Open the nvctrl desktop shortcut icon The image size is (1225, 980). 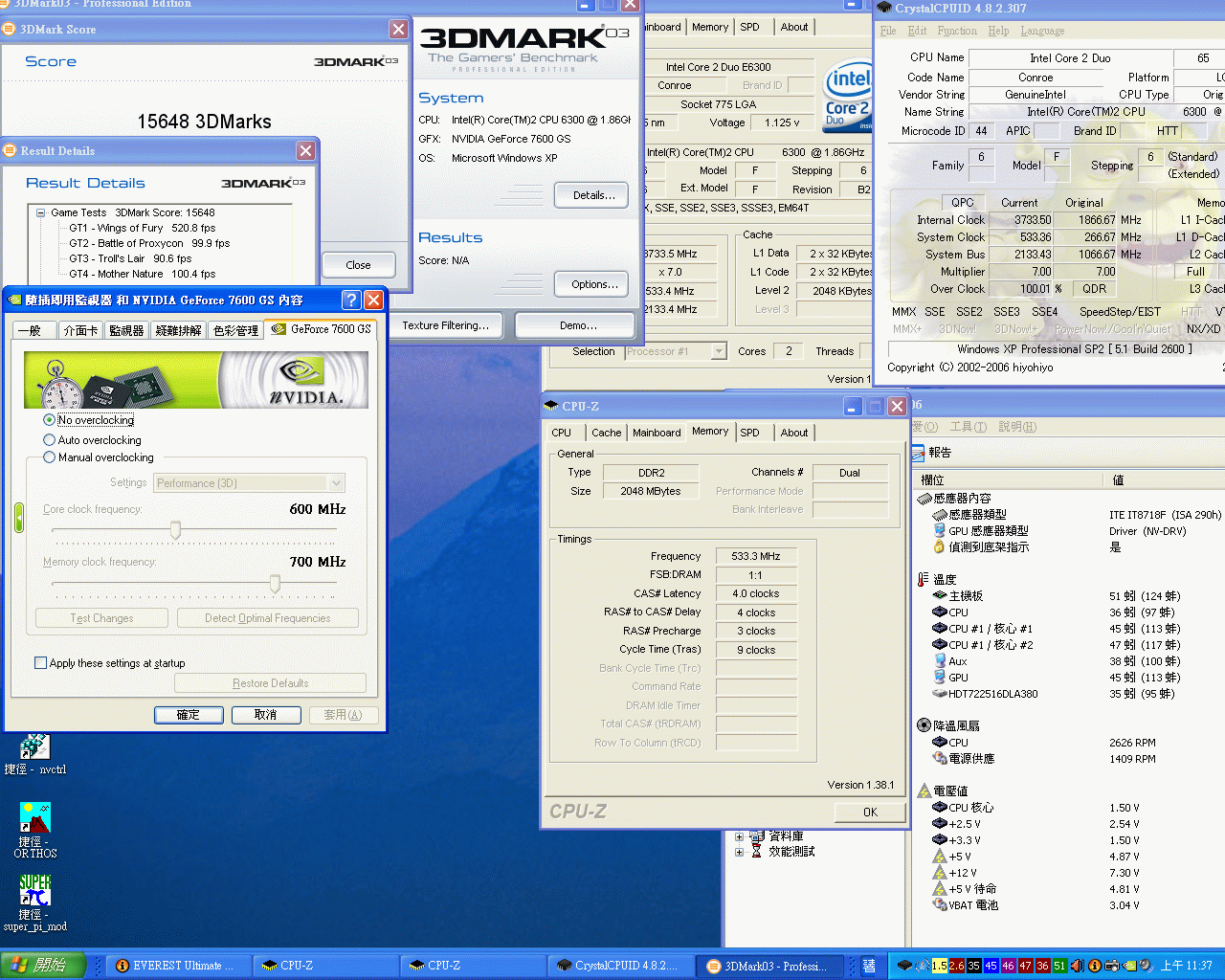tap(34, 747)
